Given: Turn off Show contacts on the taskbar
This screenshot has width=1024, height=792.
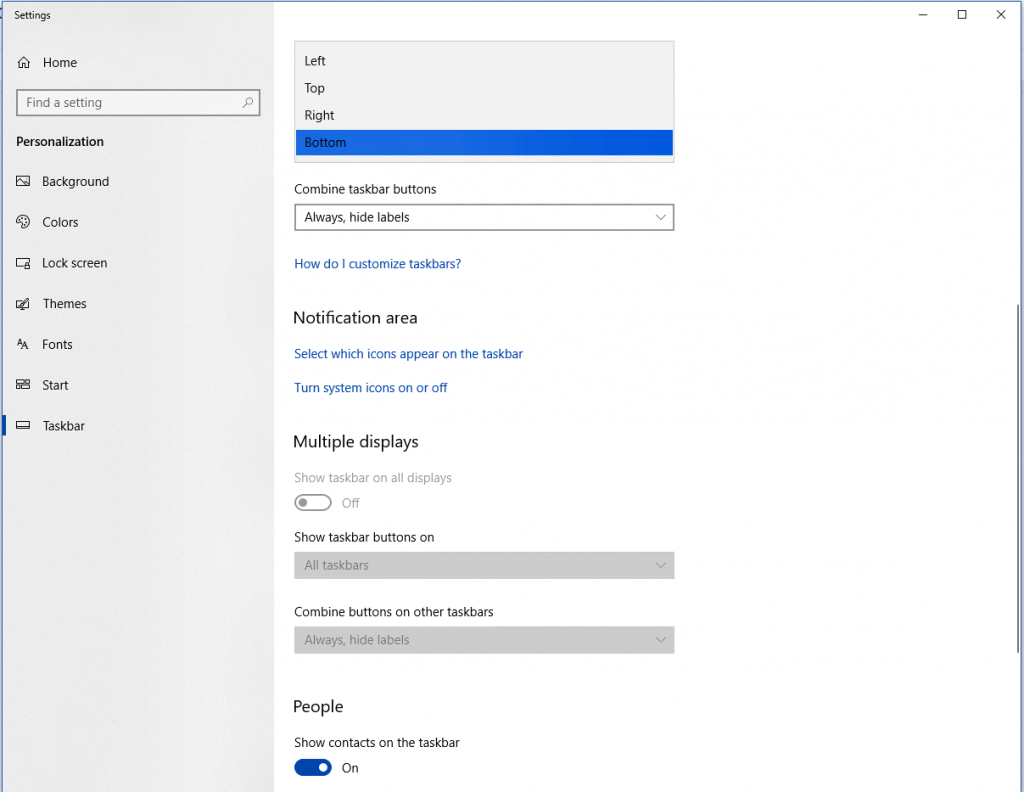Looking at the screenshot, I should click(313, 768).
